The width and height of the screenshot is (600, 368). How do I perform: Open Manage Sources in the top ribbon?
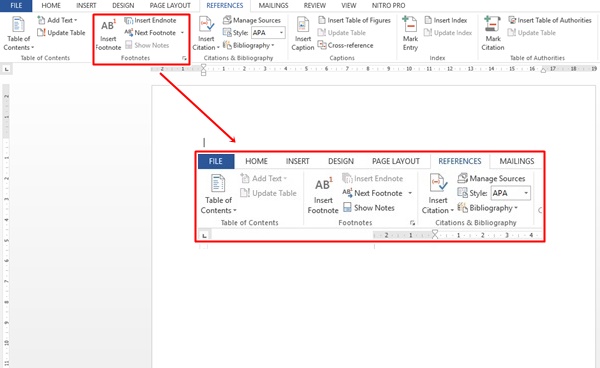pos(252,20)
